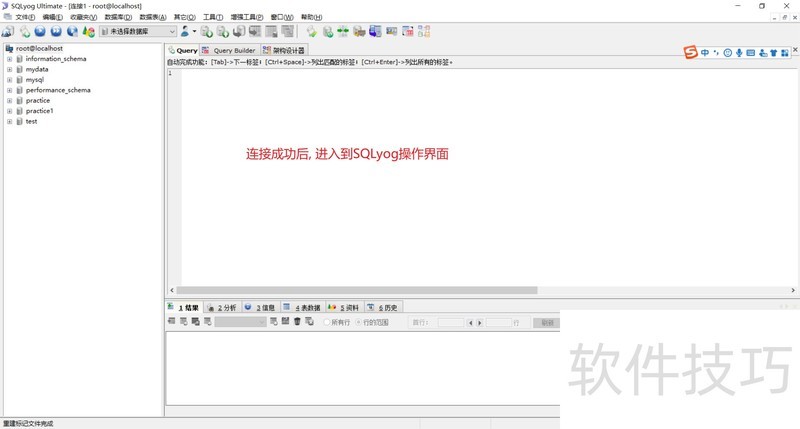The height and width of the screenshot is (429, 800).
Task: Click the next-page arrow beside 首行
Action: pyautogui.click(x=480, y=323)
